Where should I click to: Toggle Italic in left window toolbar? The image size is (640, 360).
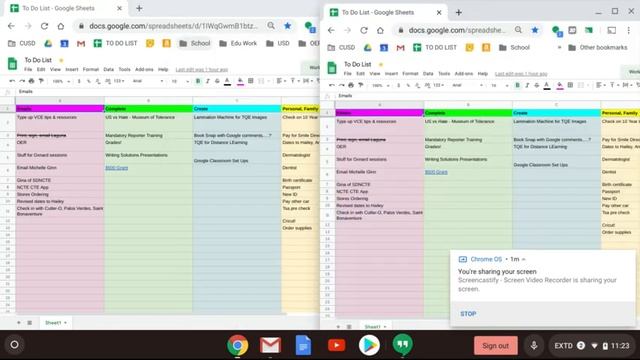pyautogui.click(x=207, y=81)
